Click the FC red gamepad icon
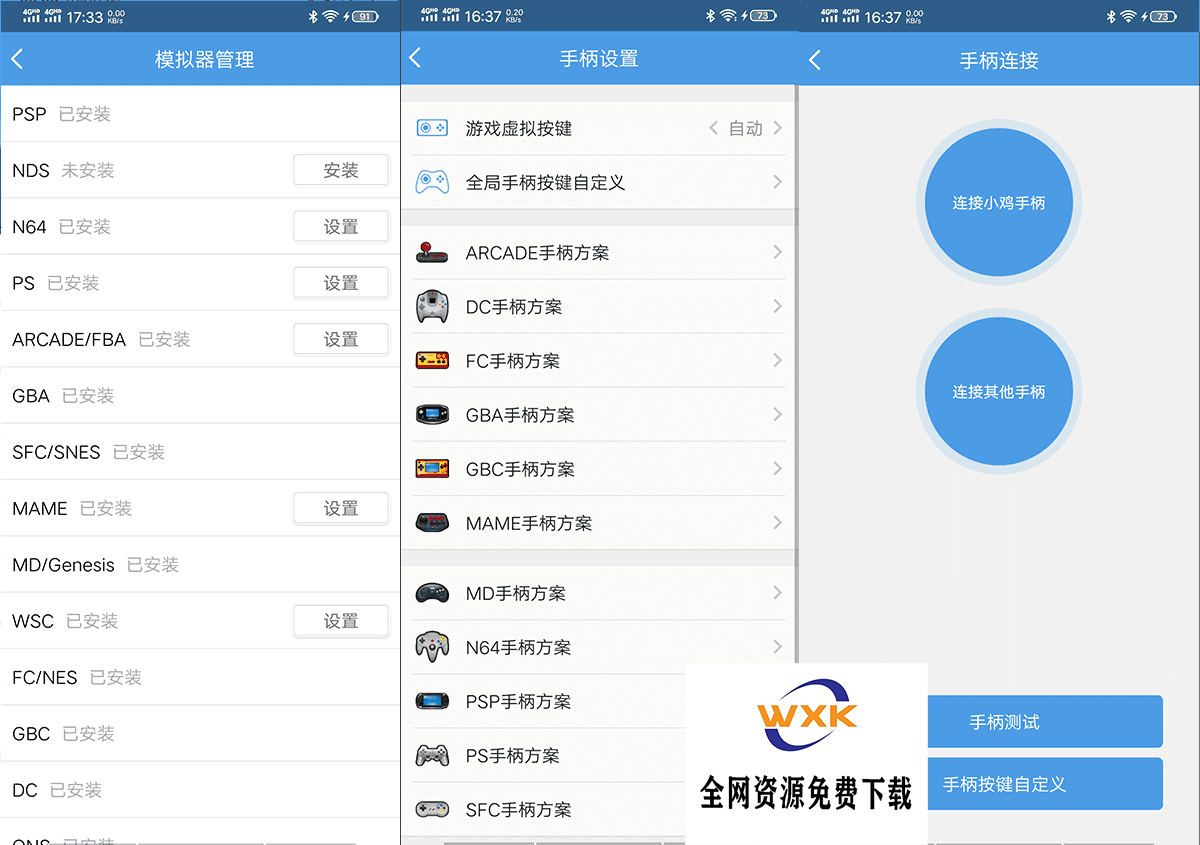 pos(432,361)
